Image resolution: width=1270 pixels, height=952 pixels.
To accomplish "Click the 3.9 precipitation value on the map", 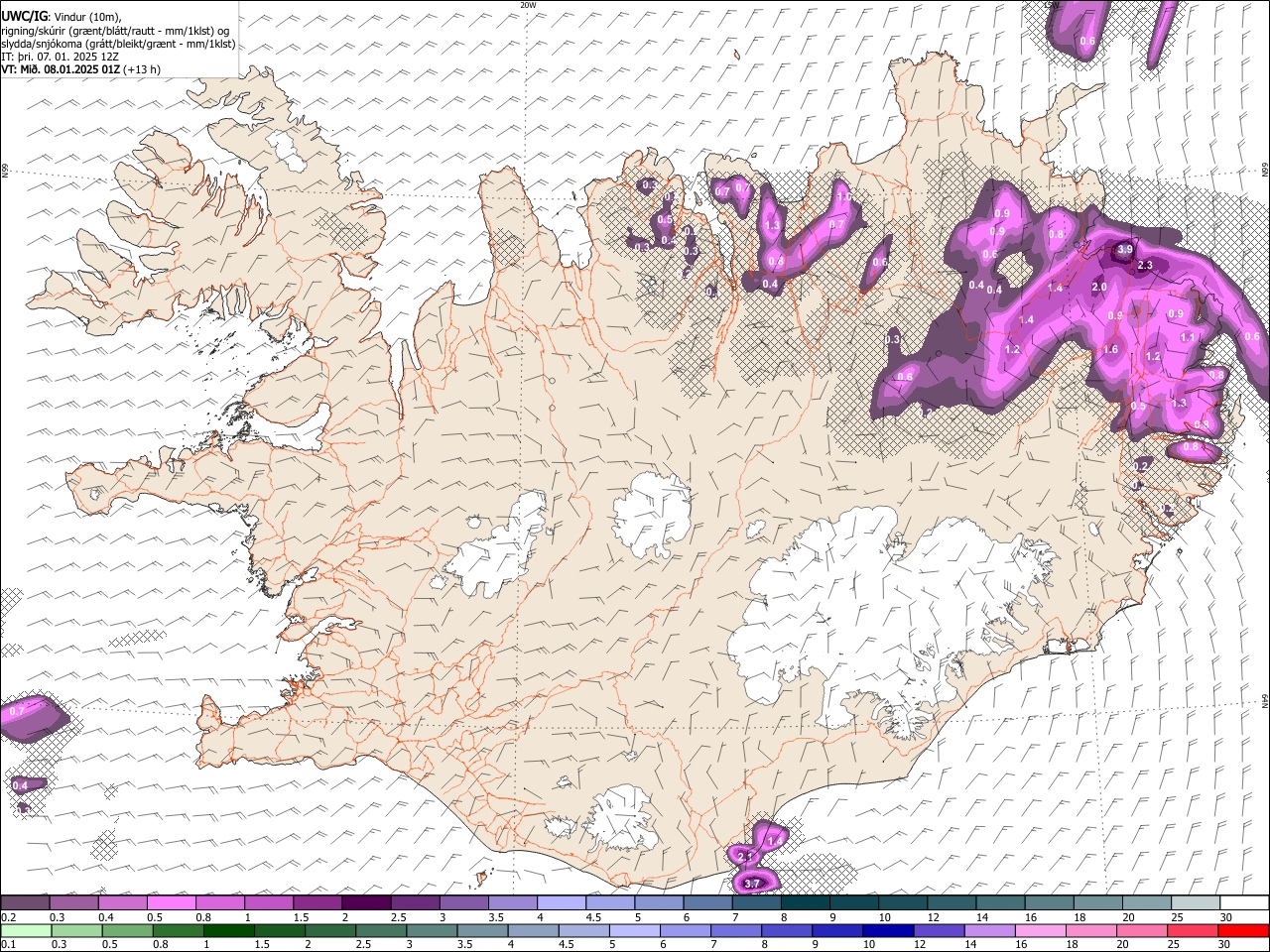I will [x=1125, y=250].
